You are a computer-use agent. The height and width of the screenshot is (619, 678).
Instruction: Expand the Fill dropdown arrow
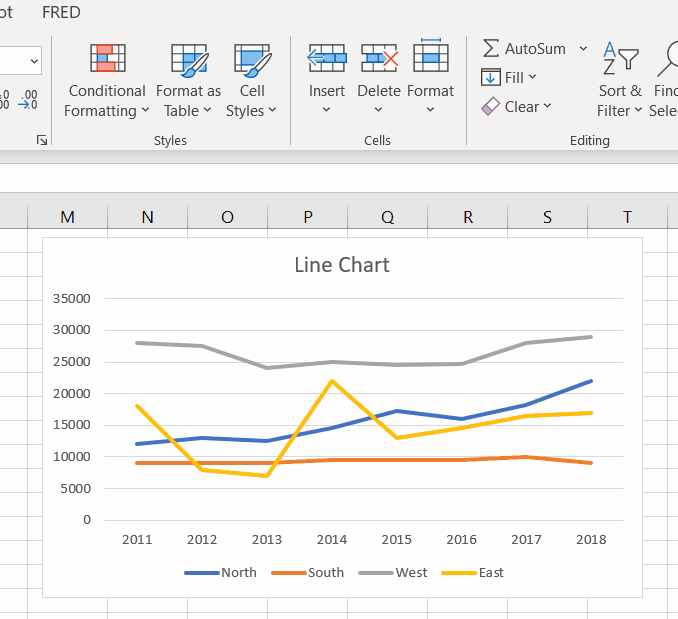point(532,77)
